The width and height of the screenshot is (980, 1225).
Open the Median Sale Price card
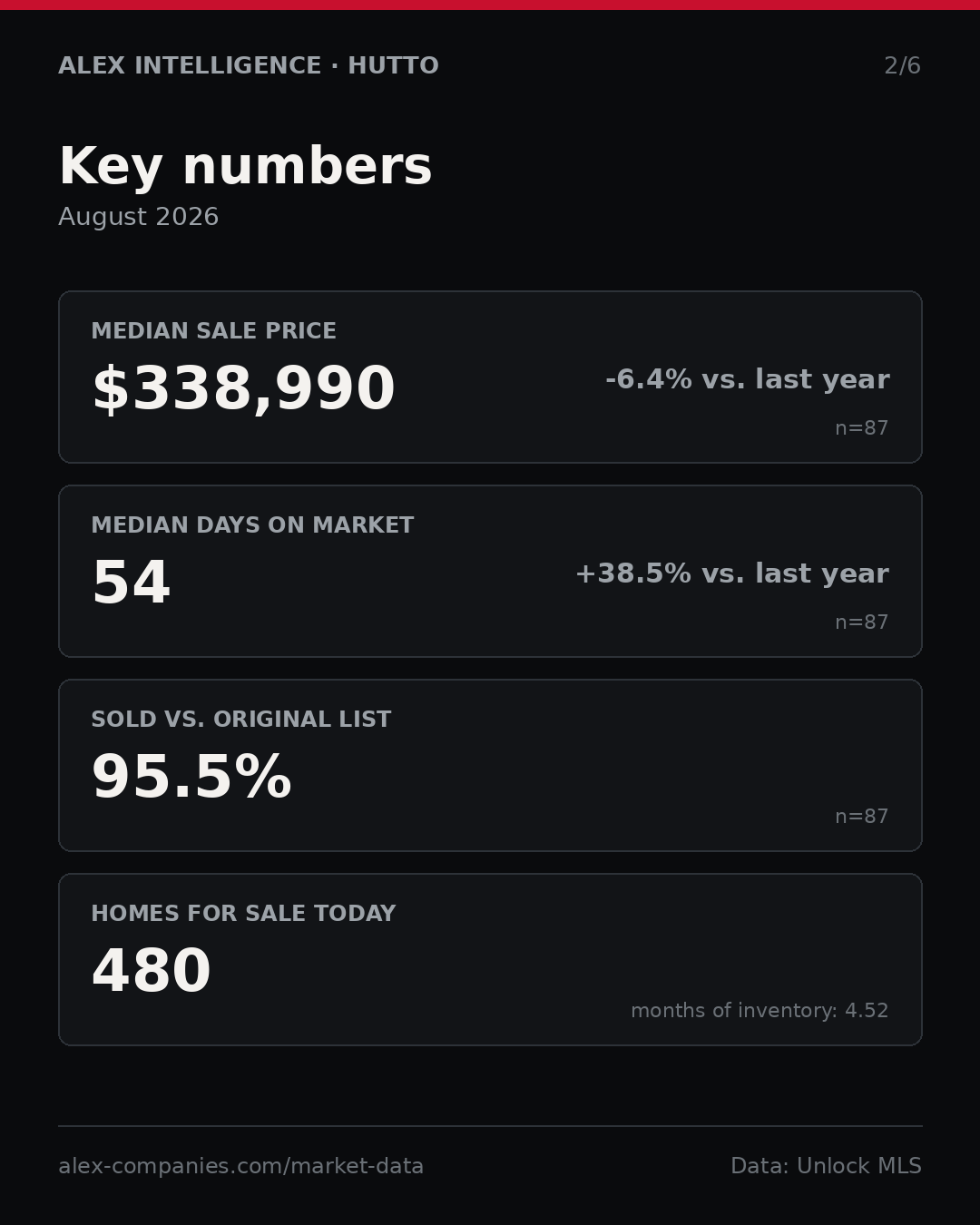pos(490,377)
